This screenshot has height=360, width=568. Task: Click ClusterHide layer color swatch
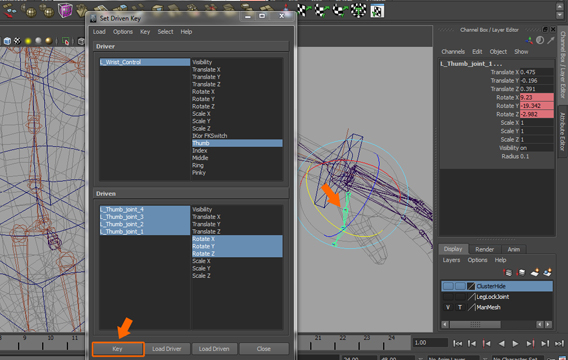[x=471, y=286]
